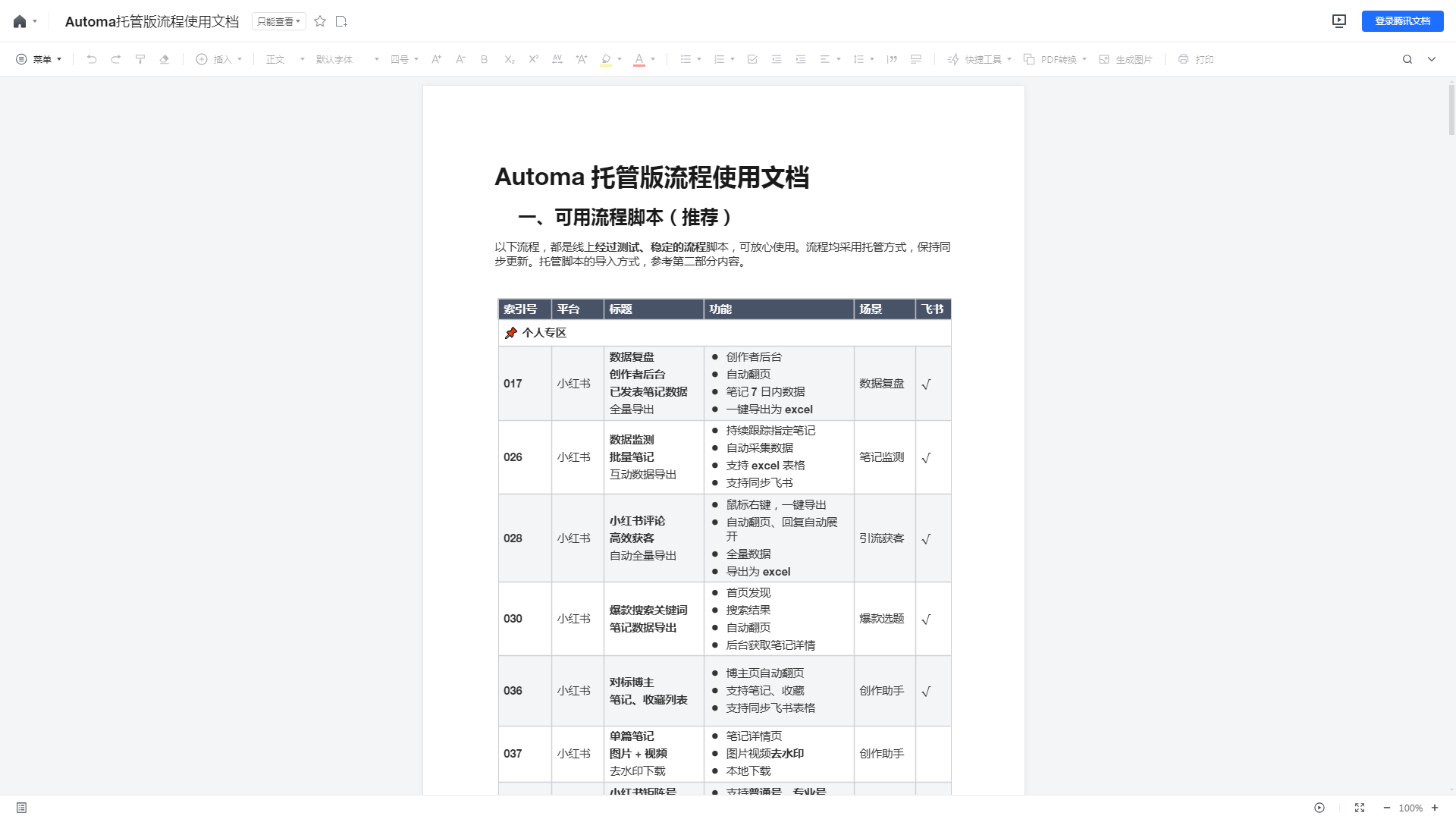
Task: Click the document title Automa托管版流程使用文档
Action: [152, 21]
